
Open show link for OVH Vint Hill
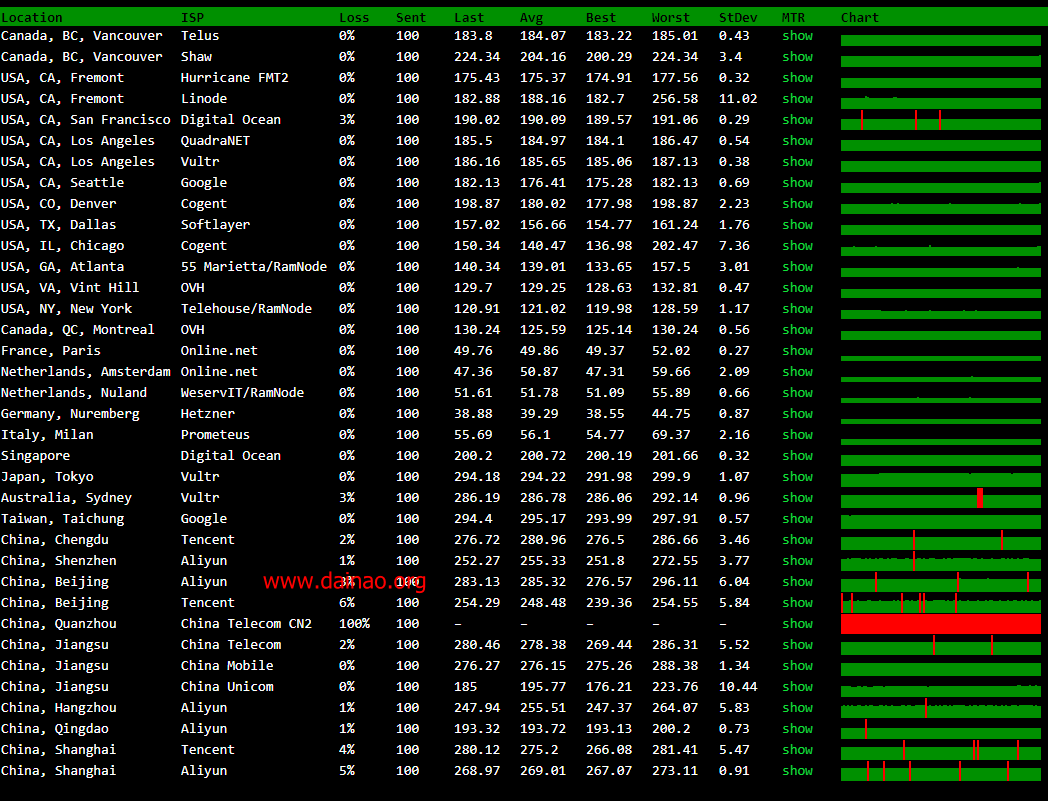(797, 288)
